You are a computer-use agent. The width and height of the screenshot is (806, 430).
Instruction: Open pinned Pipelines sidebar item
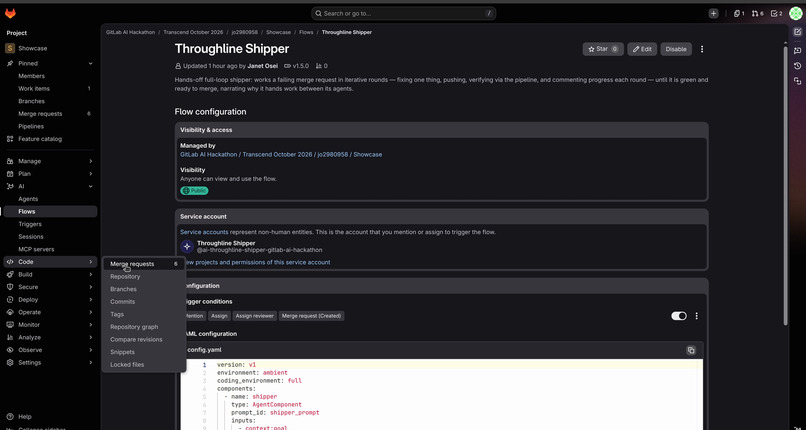click(x=50, y=126)
